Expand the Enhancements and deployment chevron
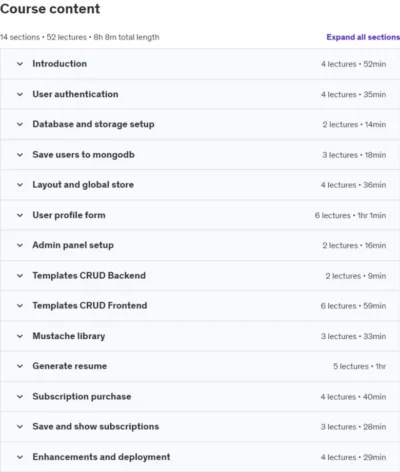The width and height of the screenshot is (400, 472). (20, 457)
